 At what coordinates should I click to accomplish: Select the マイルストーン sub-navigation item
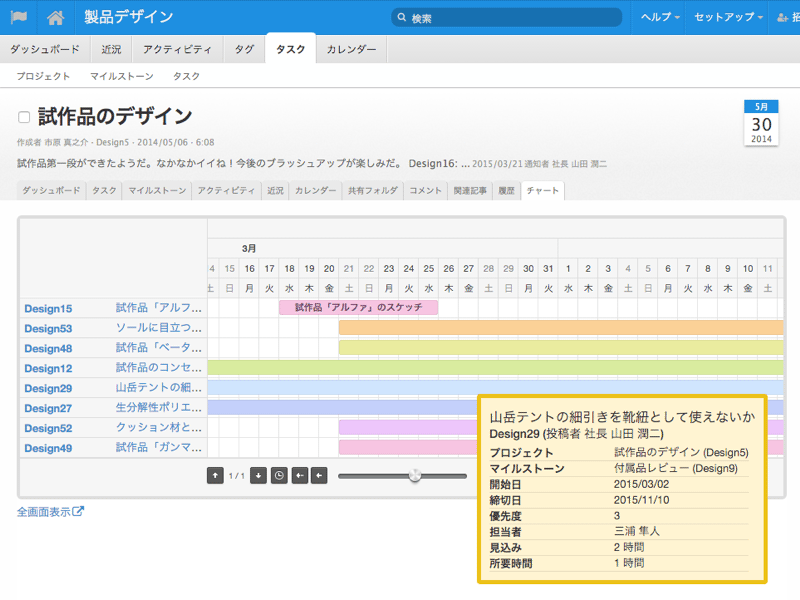click(x=121, y=76)
